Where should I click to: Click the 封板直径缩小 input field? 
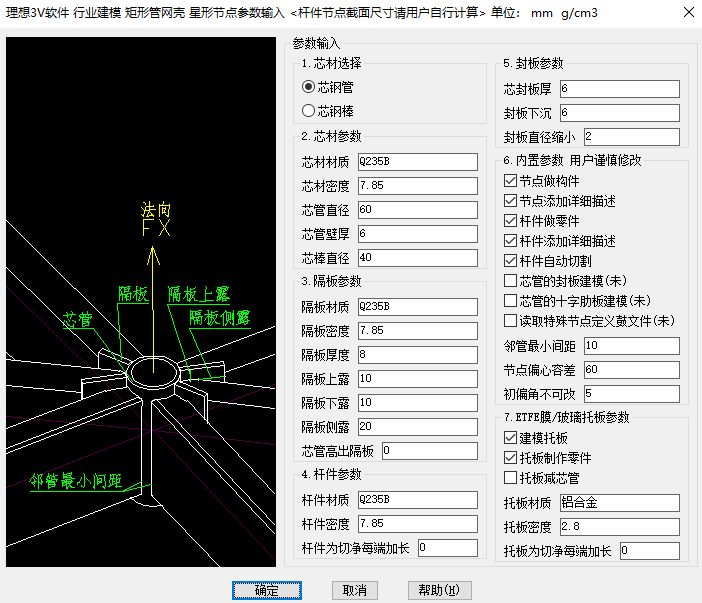(x=632, y=137)
